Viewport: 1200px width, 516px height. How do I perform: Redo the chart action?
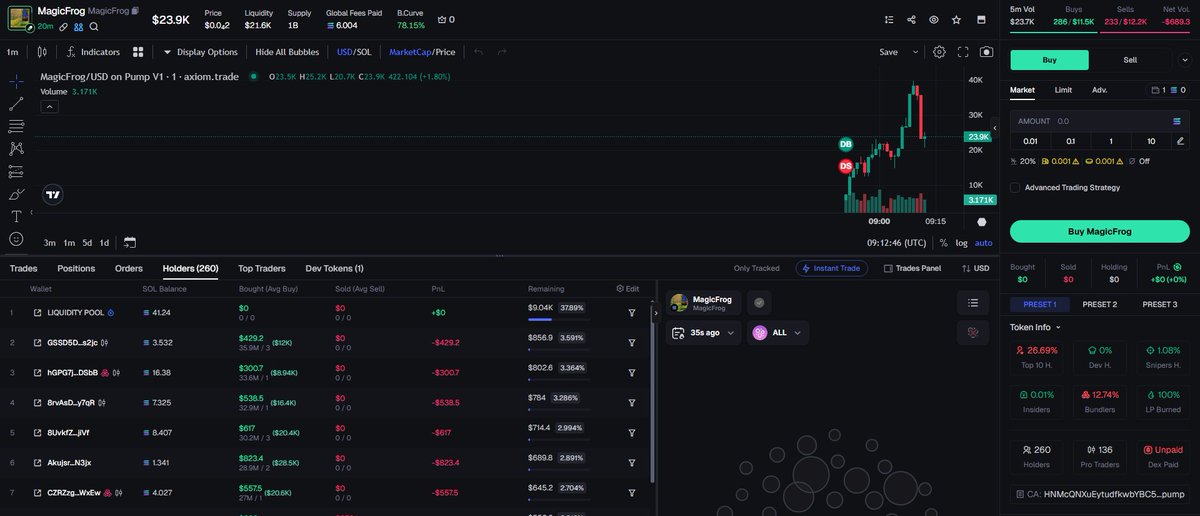(x=502, y=52)
